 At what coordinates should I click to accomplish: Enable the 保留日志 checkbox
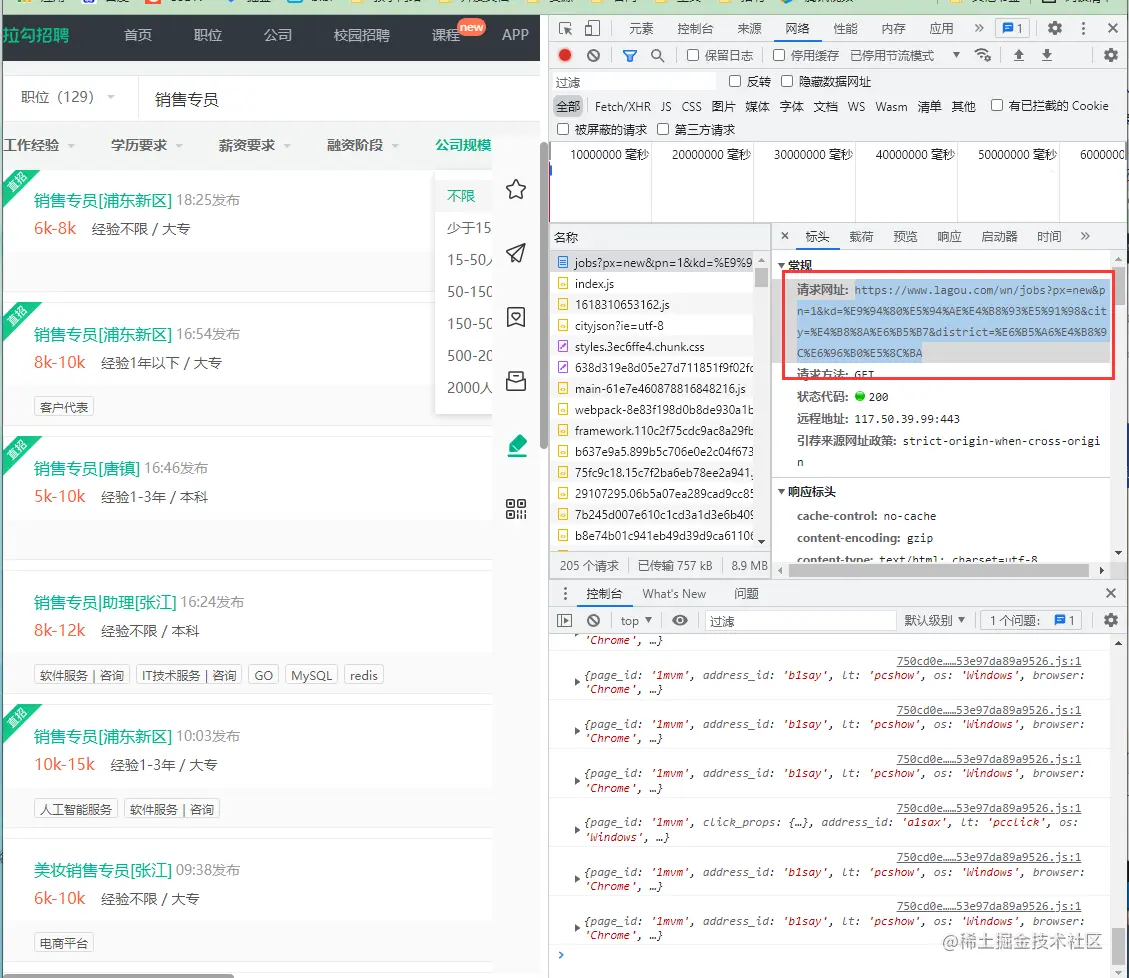click(693, 55)
